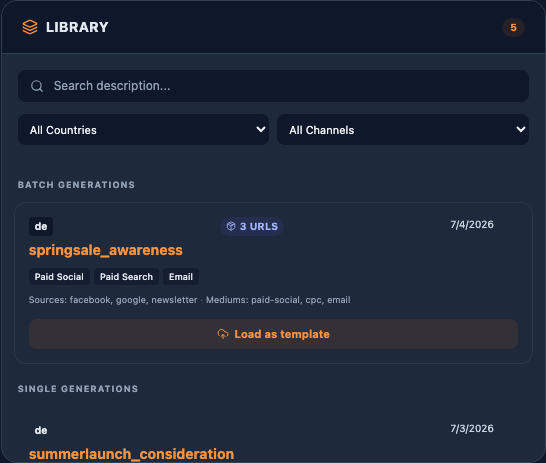
Task: Open the All Channels dropdown
Action: [x=403, y=130]
